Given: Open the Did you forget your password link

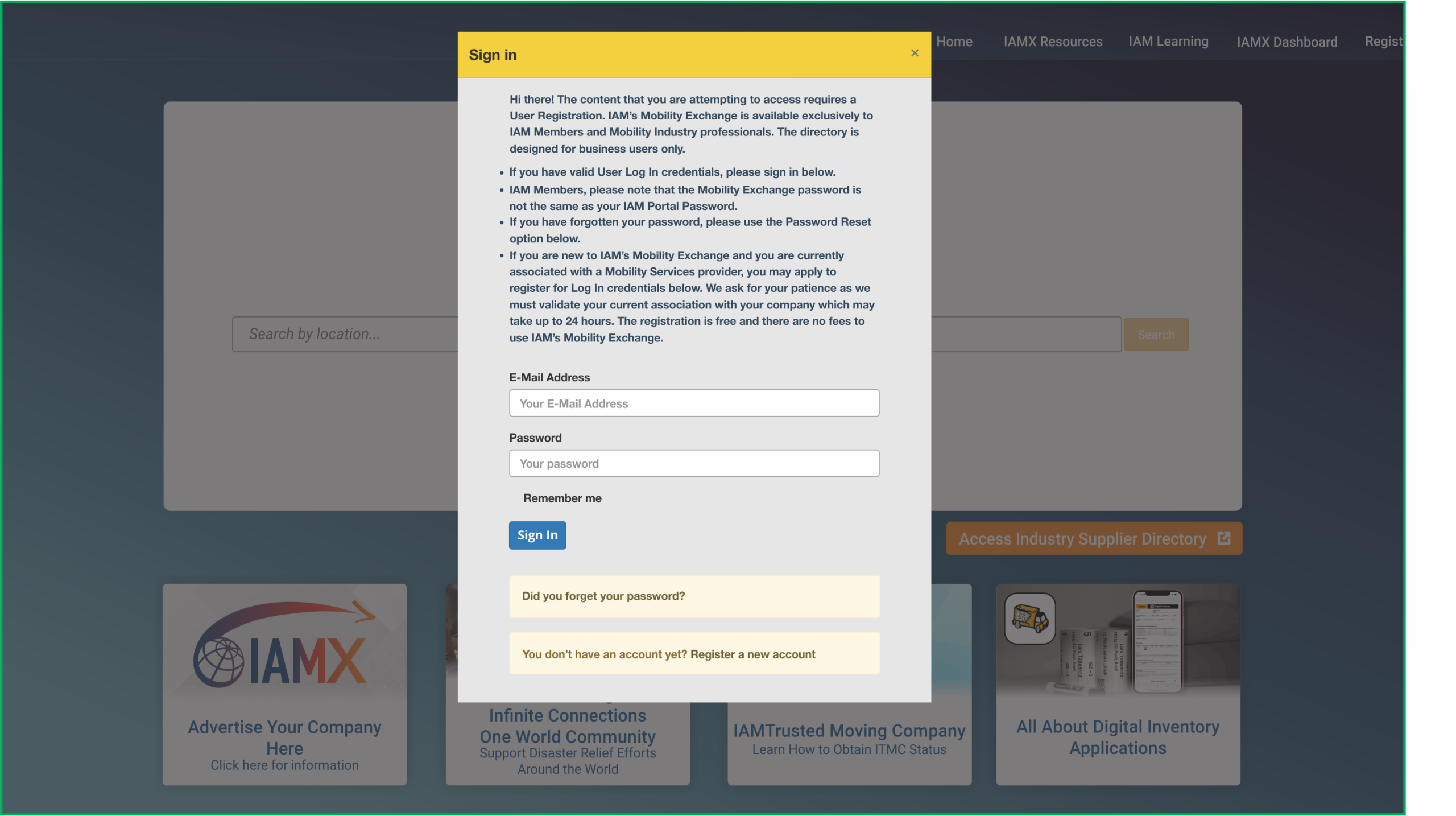Looking at the screenshot, I should pos(603,596).
